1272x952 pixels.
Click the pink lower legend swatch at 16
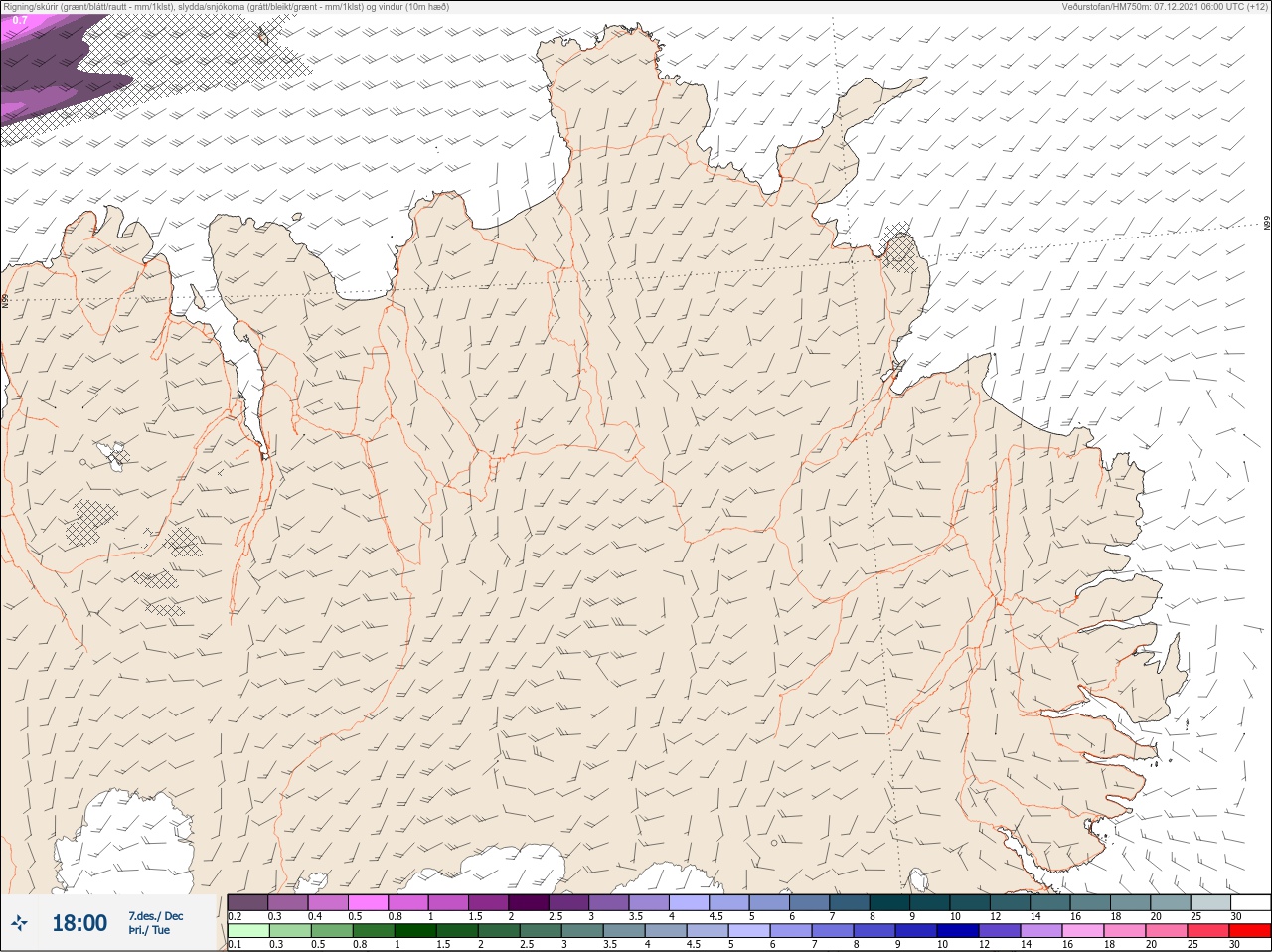coord(1084,931)
